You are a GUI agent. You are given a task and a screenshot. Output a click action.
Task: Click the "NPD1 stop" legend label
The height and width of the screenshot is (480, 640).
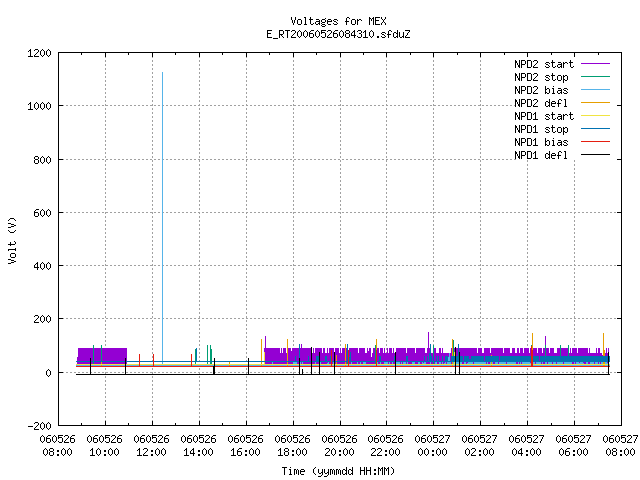541,129
